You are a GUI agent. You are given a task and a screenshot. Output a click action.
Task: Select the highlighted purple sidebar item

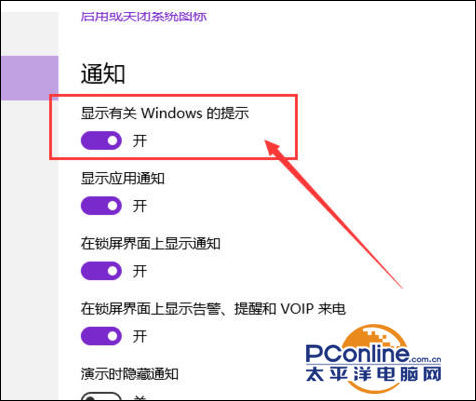click(30, 78)
